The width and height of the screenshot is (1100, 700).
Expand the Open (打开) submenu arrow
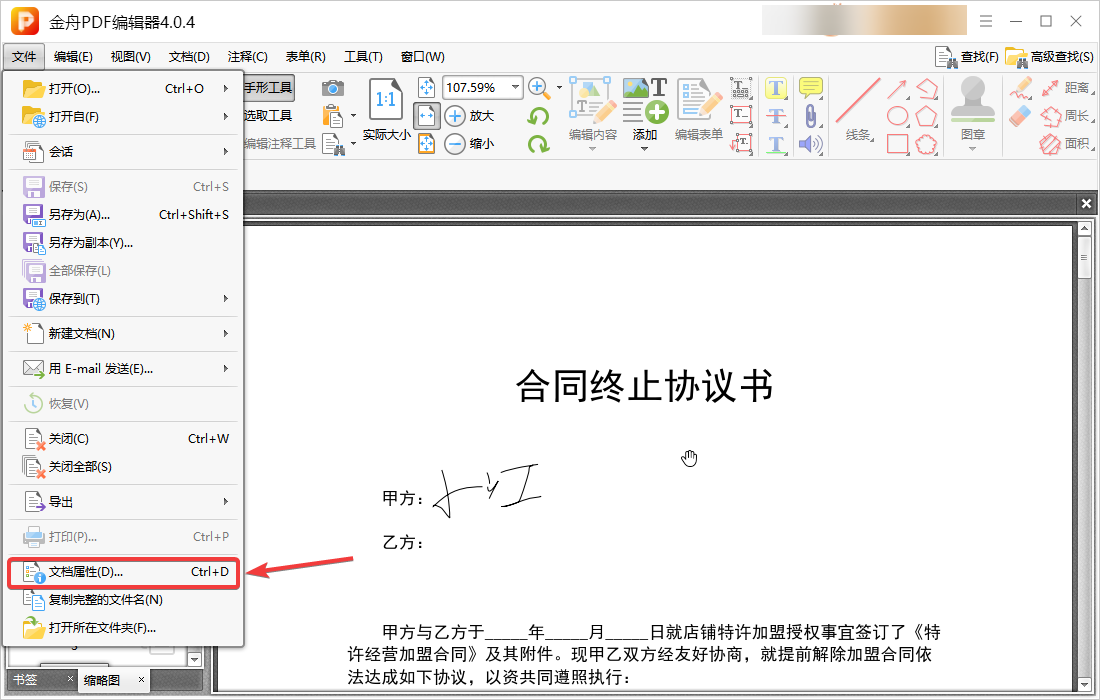coord(226,88)
